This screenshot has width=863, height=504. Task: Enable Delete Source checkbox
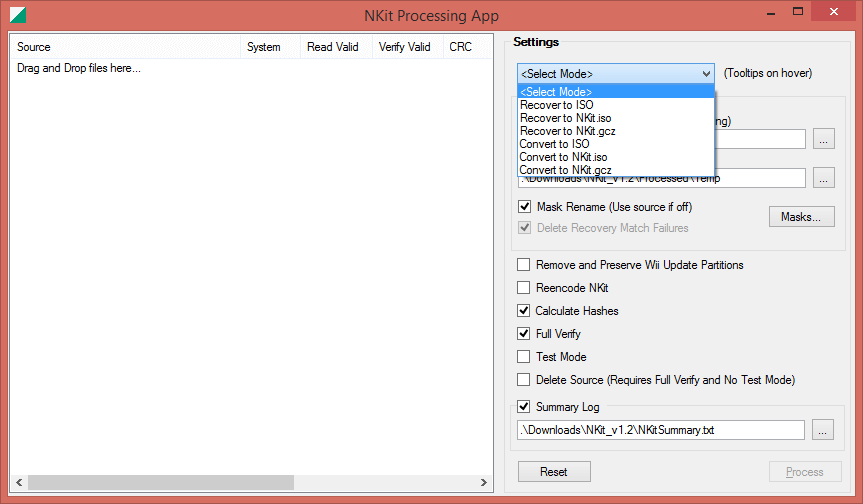click(x=523, y=380)
